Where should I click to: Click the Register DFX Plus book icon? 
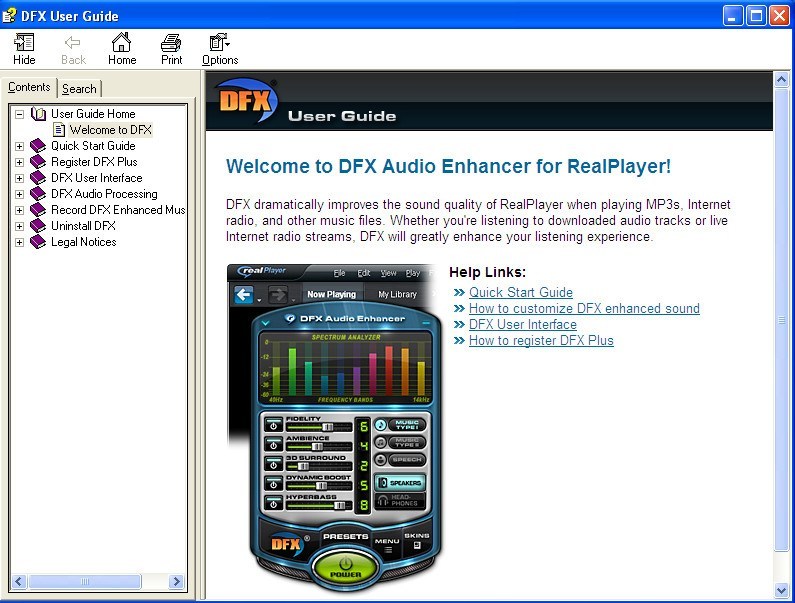coord(38,162)
